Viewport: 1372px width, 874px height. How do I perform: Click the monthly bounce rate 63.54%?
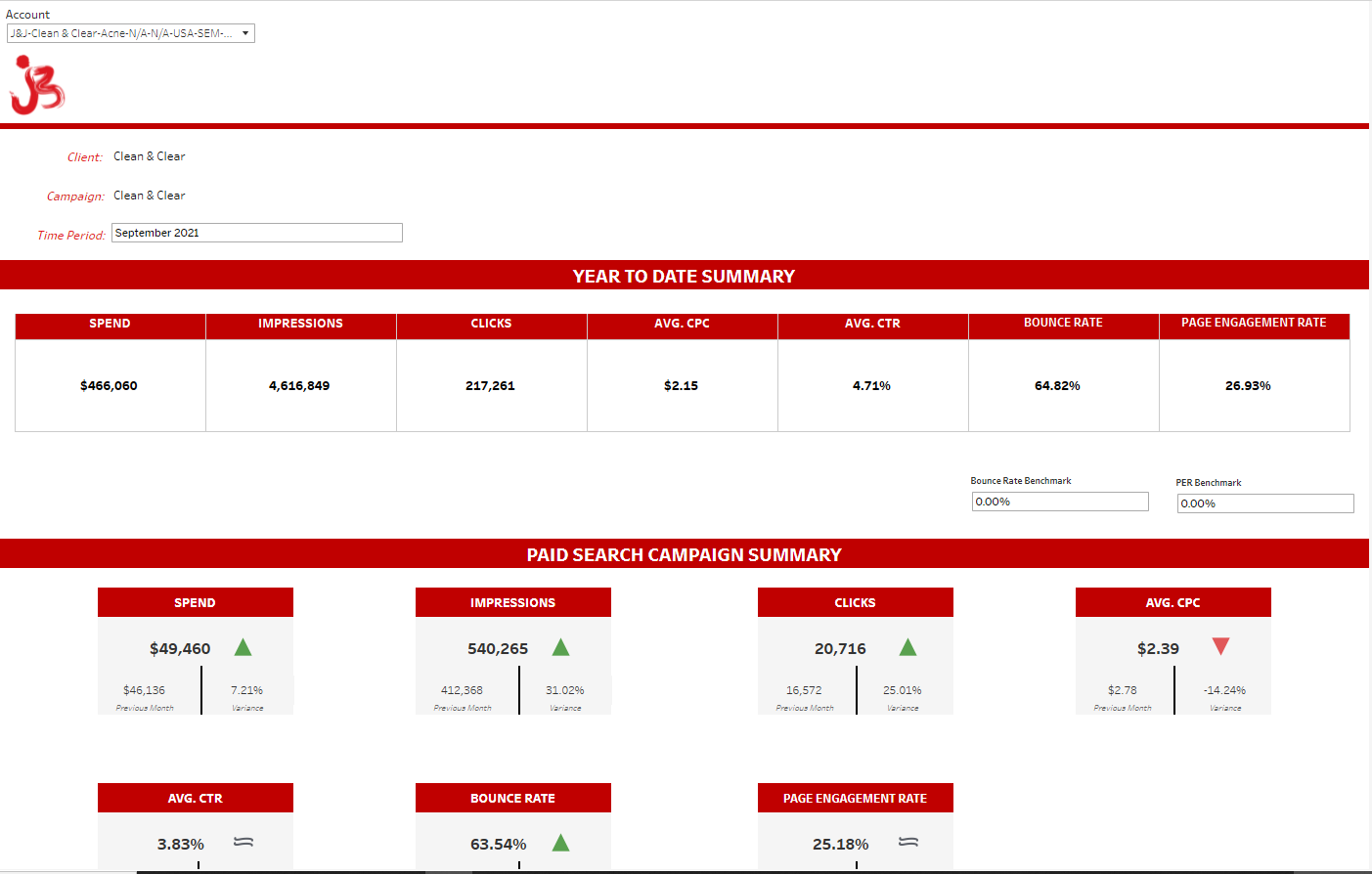499,845
